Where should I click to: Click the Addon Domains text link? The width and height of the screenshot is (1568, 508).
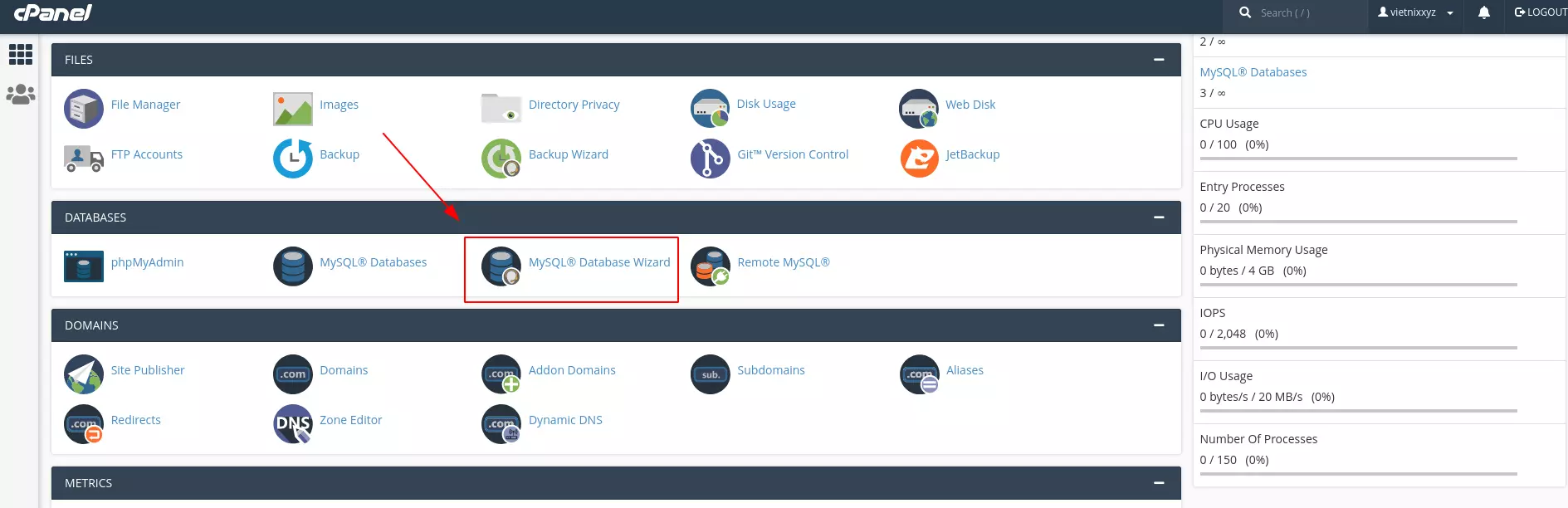pyautogui.click(x=572, y=370)
